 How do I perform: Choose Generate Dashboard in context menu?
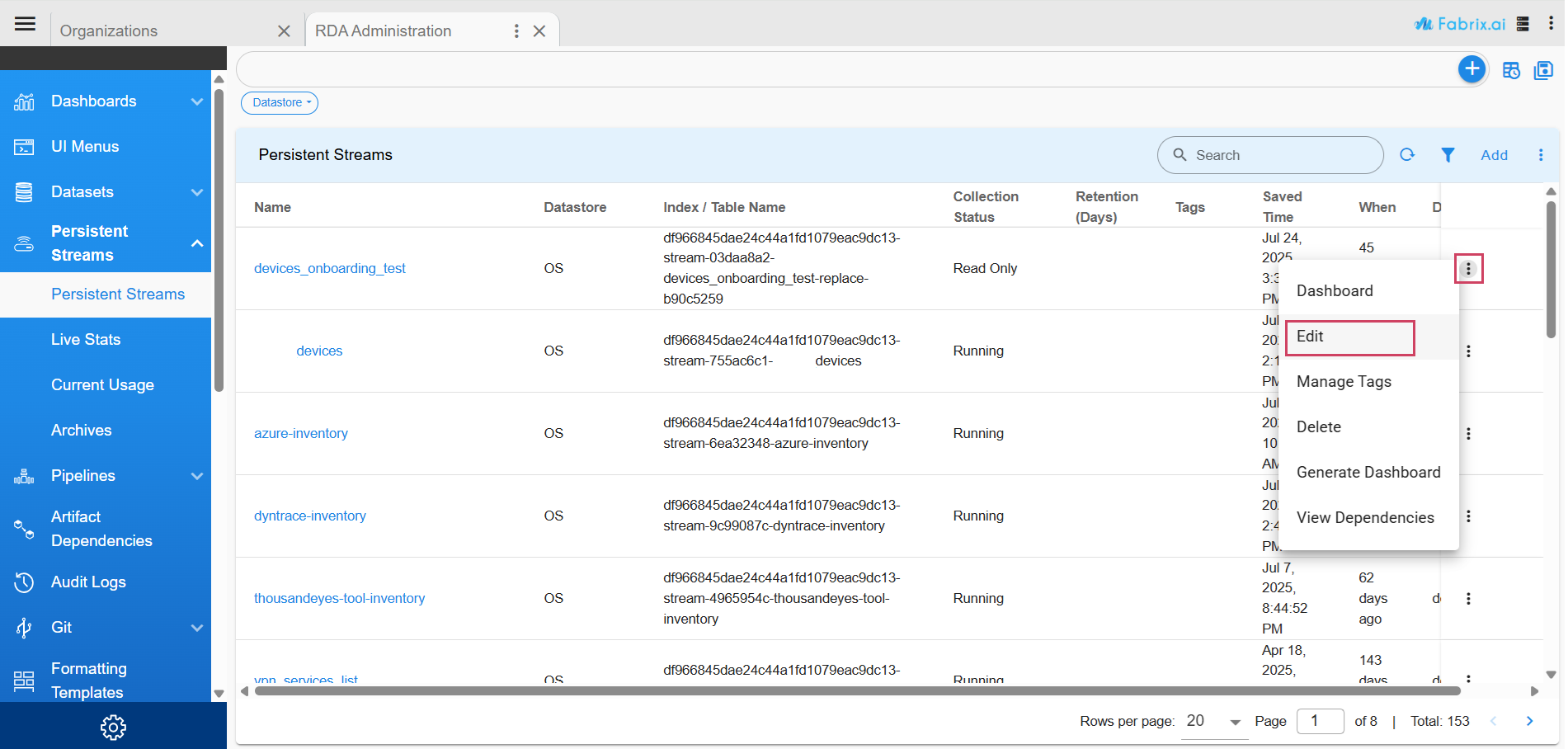tap(1368, 473)
